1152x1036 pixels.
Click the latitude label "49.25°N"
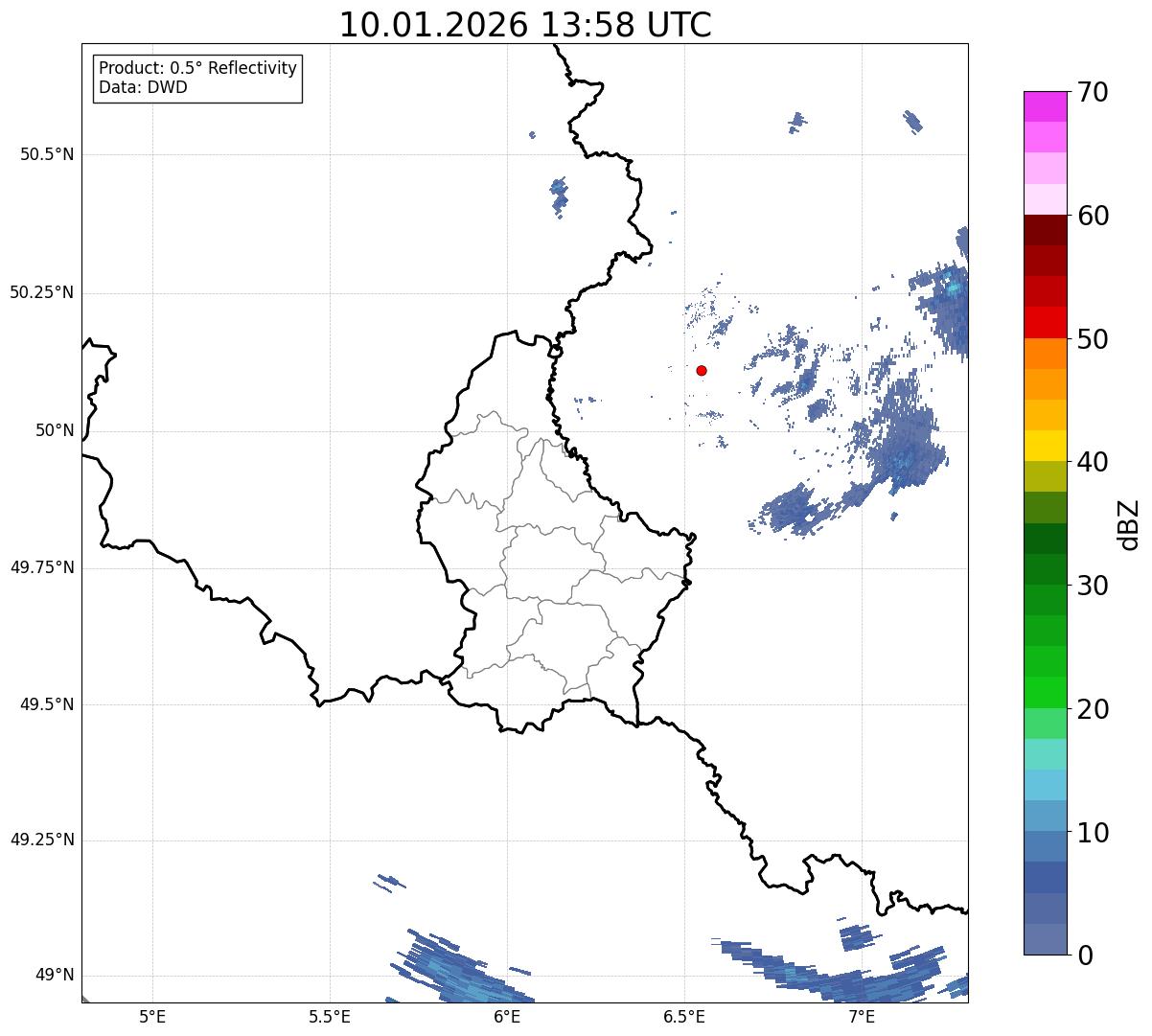(41, 840)
